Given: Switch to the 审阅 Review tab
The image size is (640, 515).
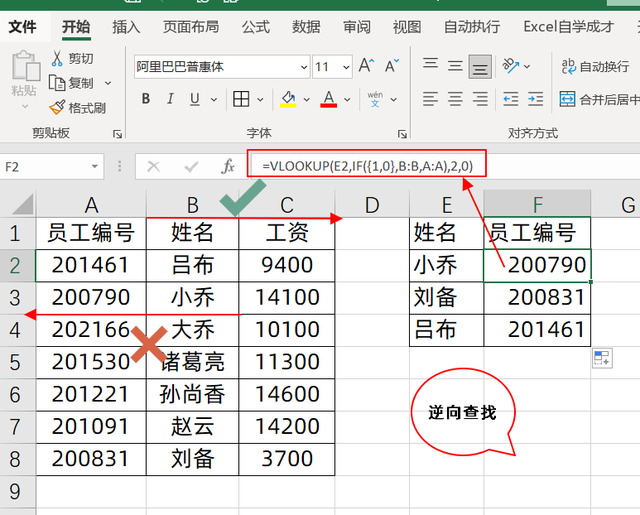Looking at the screenshot, I should point(357,27).
